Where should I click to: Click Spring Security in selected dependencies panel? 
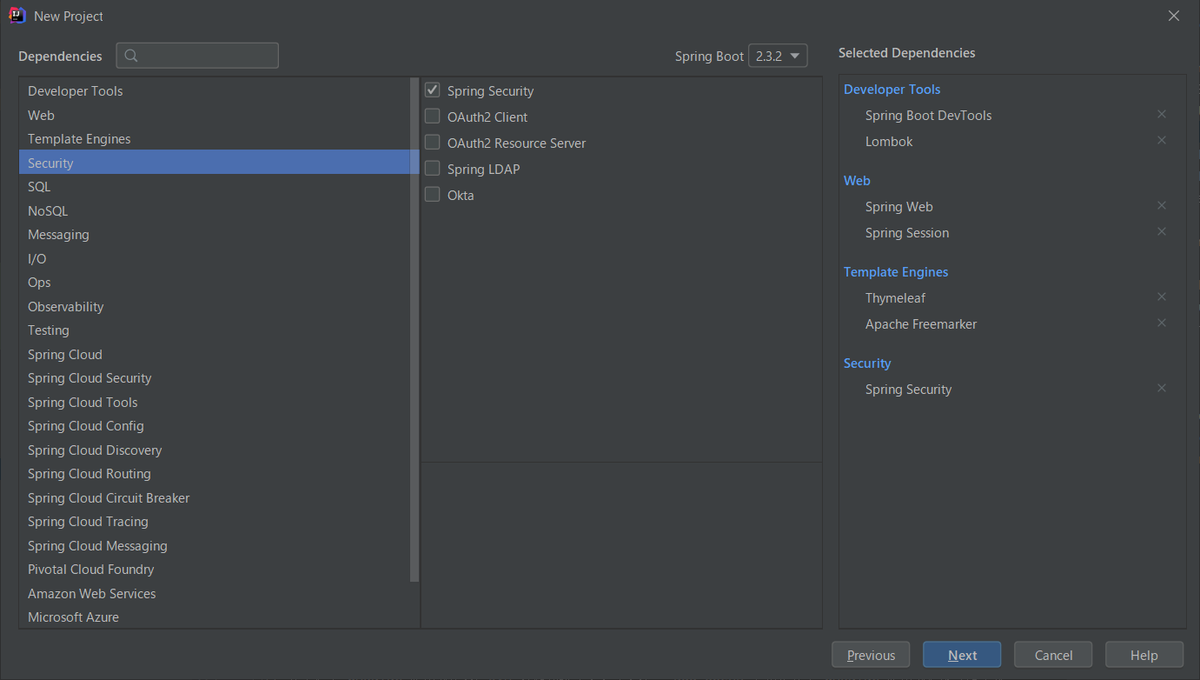[908, 389]
